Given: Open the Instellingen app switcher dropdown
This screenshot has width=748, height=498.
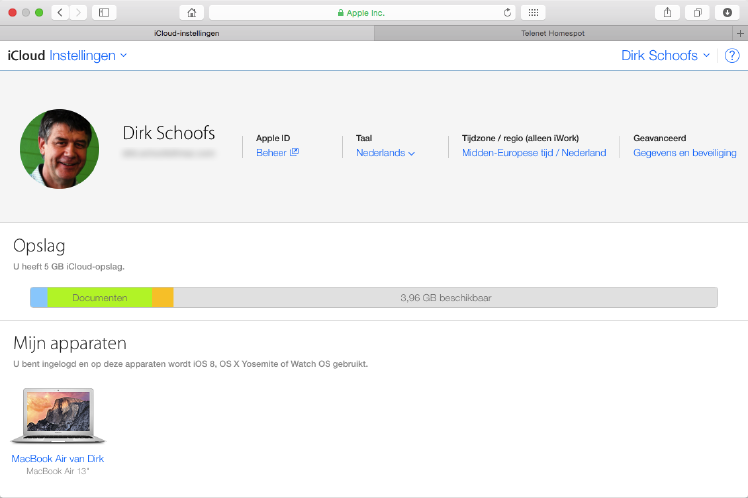Looking at the screenshot, I should (88, 55).
